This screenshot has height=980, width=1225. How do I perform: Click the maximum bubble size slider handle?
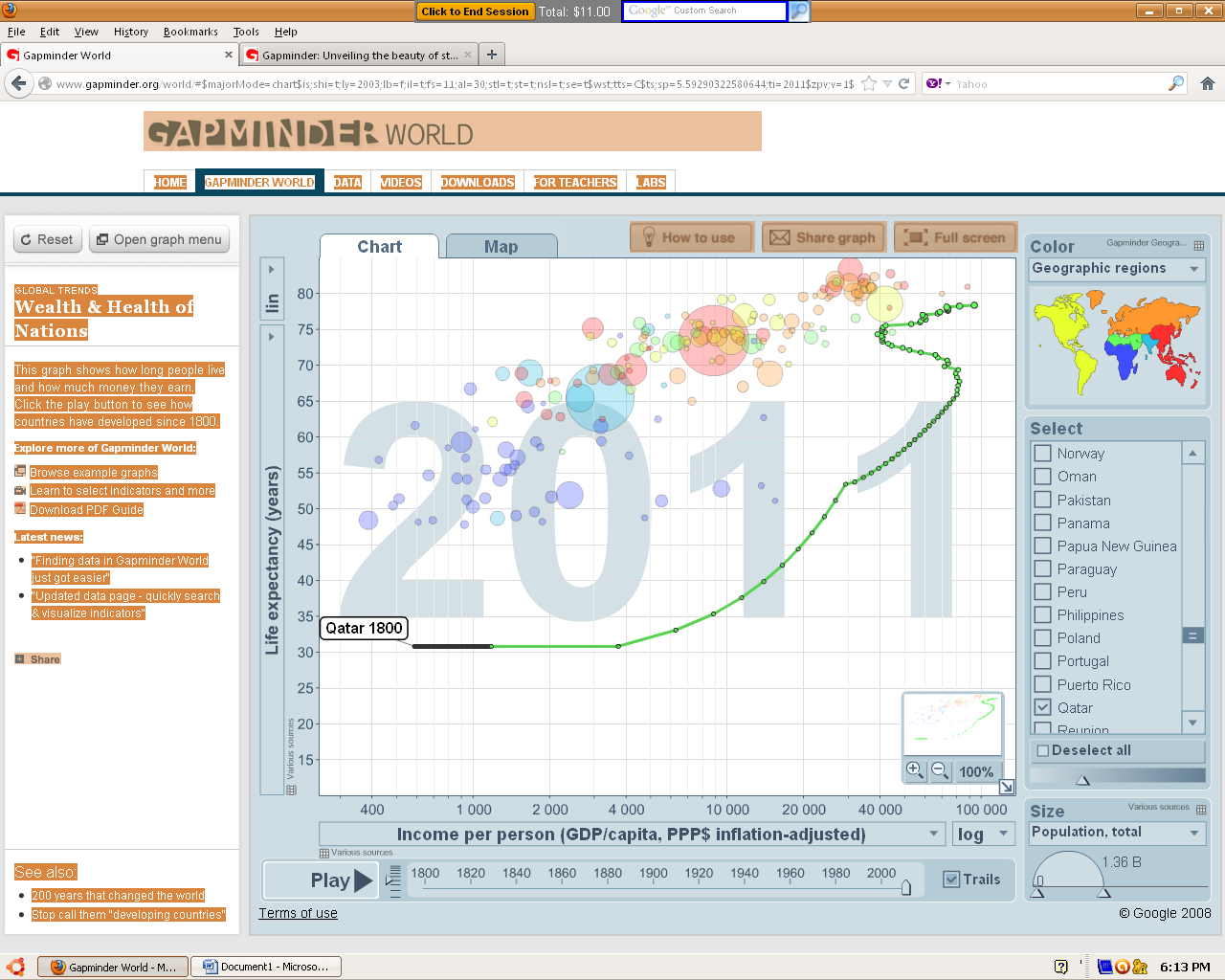pos(1103,892)
